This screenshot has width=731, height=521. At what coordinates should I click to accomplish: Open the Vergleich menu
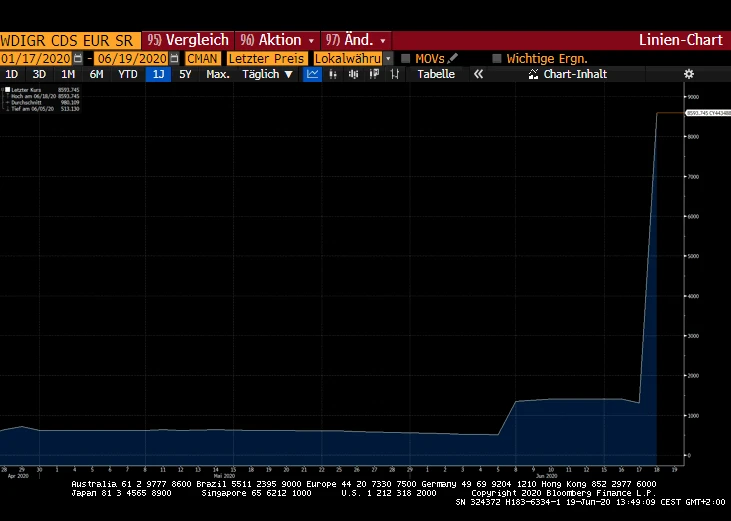coord(188,40)
